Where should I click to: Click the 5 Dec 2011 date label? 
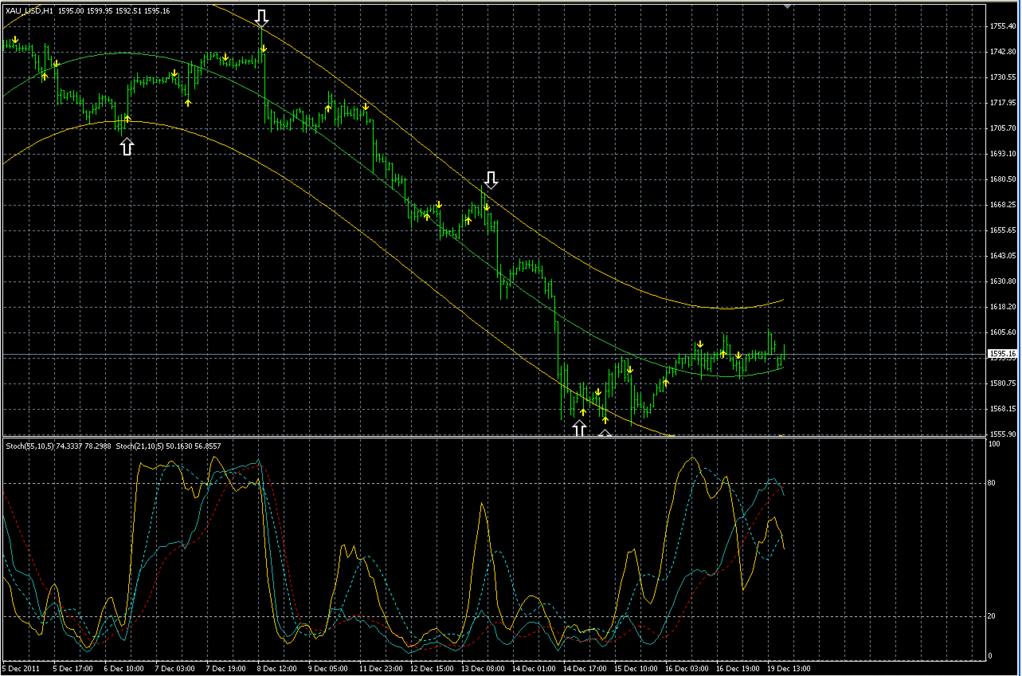pos(22,669)
